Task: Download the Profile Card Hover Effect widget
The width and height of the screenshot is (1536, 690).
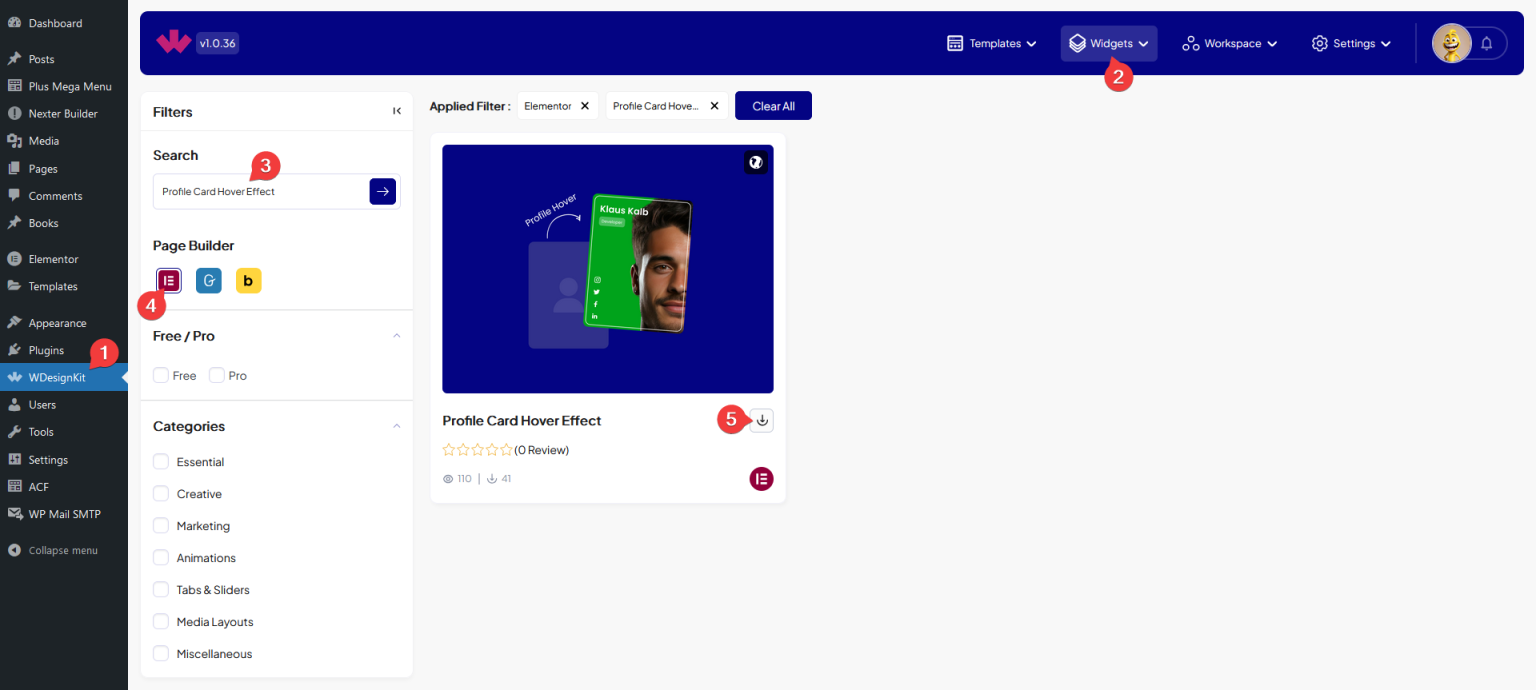Action: [x=761, y=420]
